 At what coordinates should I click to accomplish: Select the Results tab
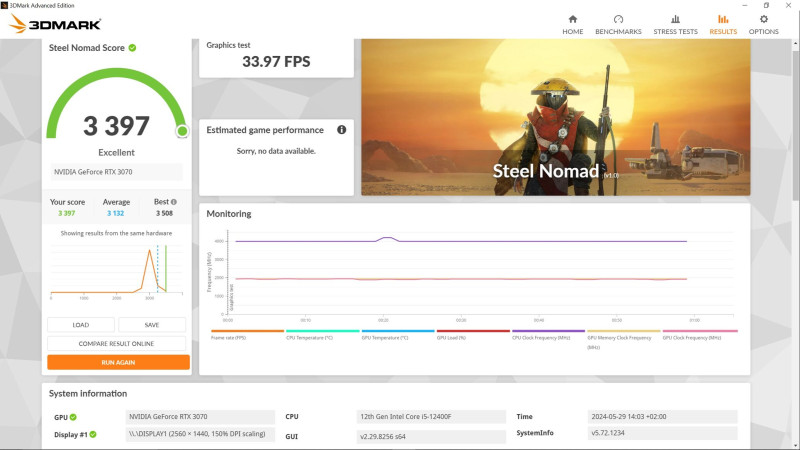pos(723,24)
